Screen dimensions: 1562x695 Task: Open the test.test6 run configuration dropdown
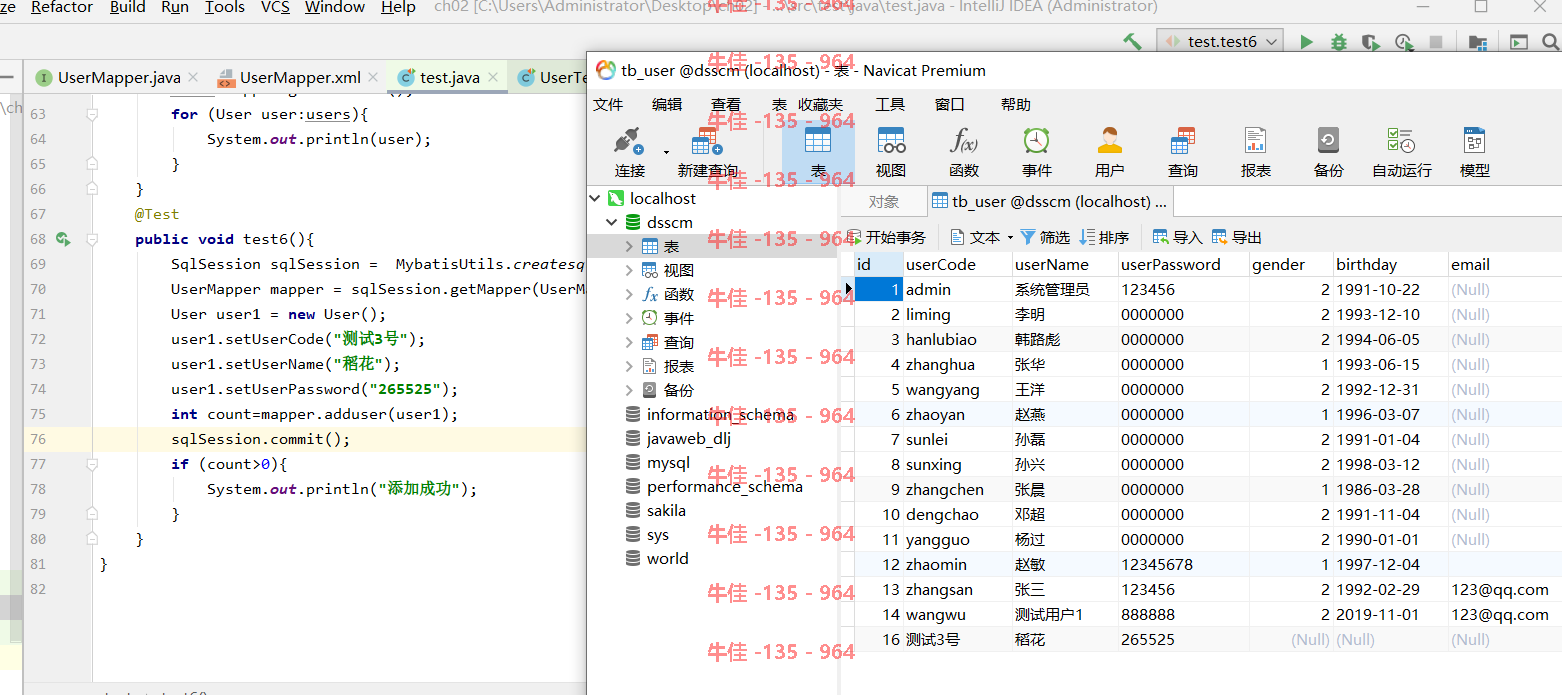[1220, 42]
